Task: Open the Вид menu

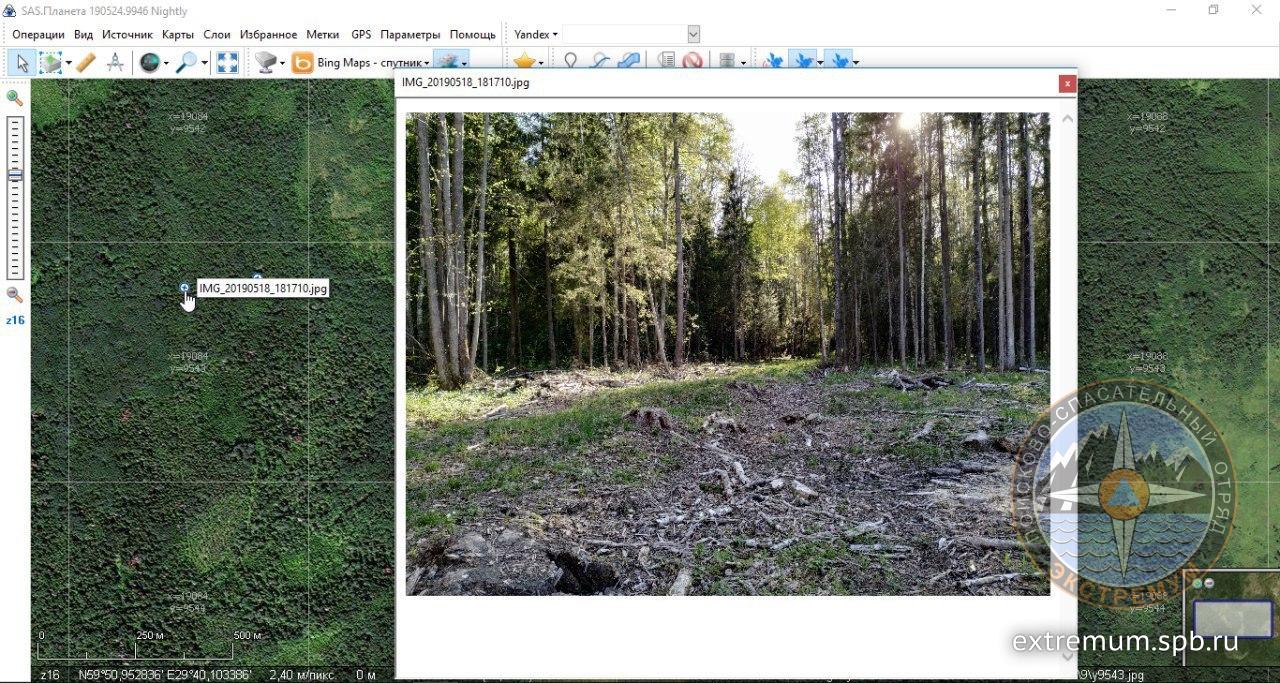Action: pyautogui.click(x=84, y=34)
